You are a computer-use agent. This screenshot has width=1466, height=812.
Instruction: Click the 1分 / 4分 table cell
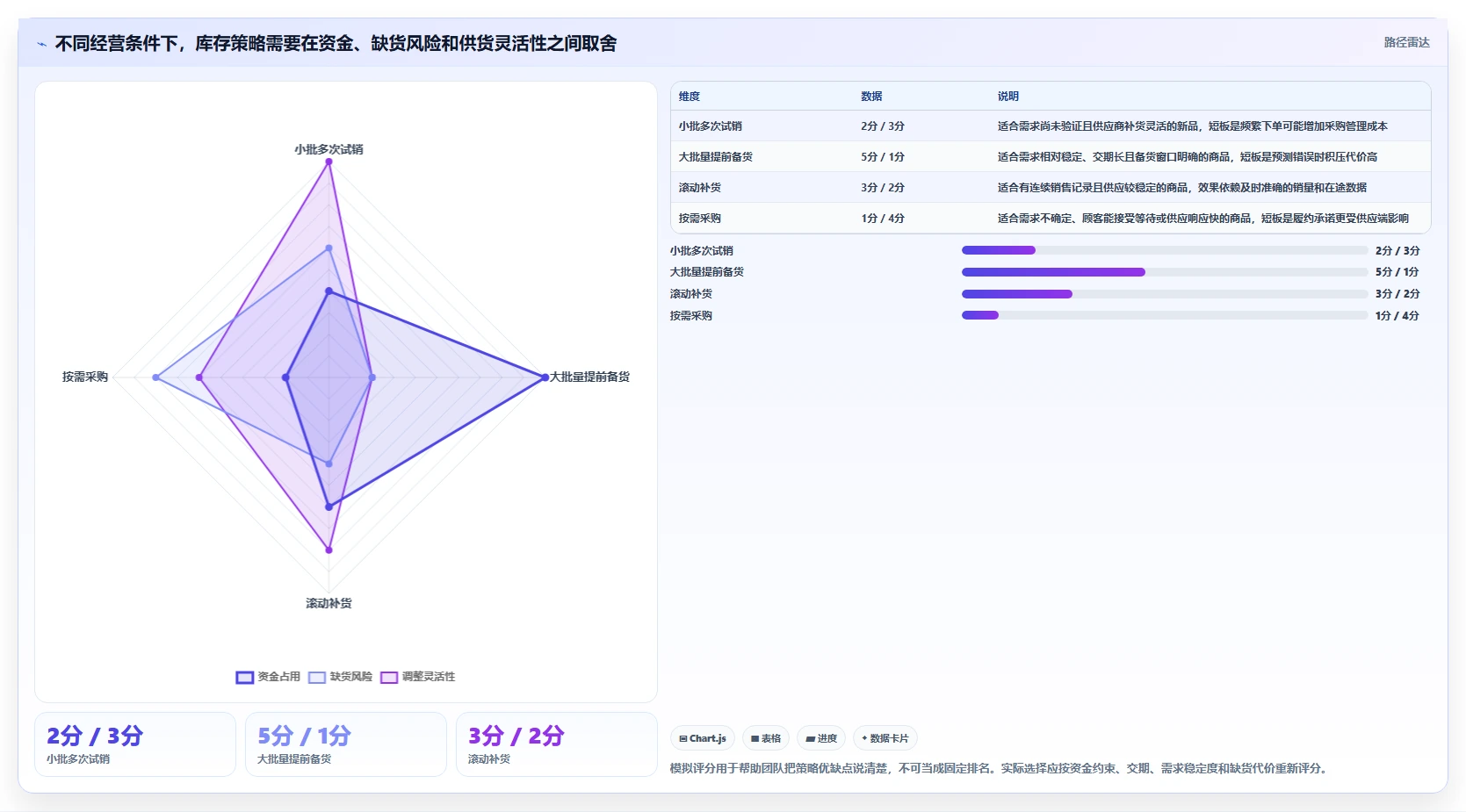tap(883, 219)
